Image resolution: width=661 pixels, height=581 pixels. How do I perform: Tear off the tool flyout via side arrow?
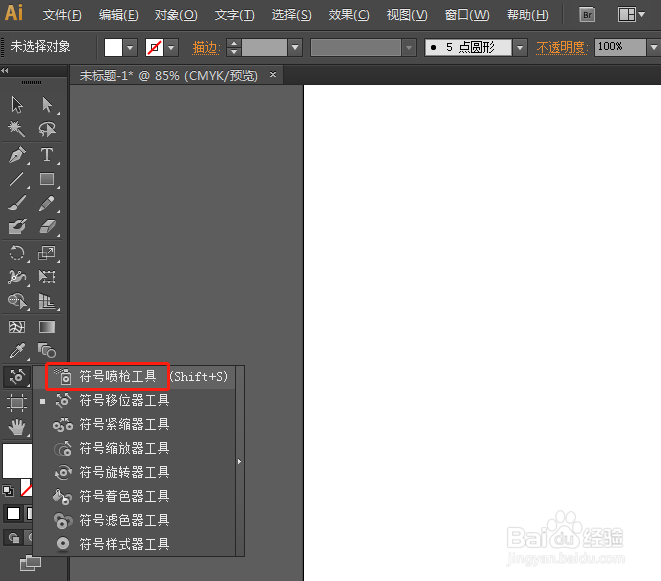pos(239,461)
